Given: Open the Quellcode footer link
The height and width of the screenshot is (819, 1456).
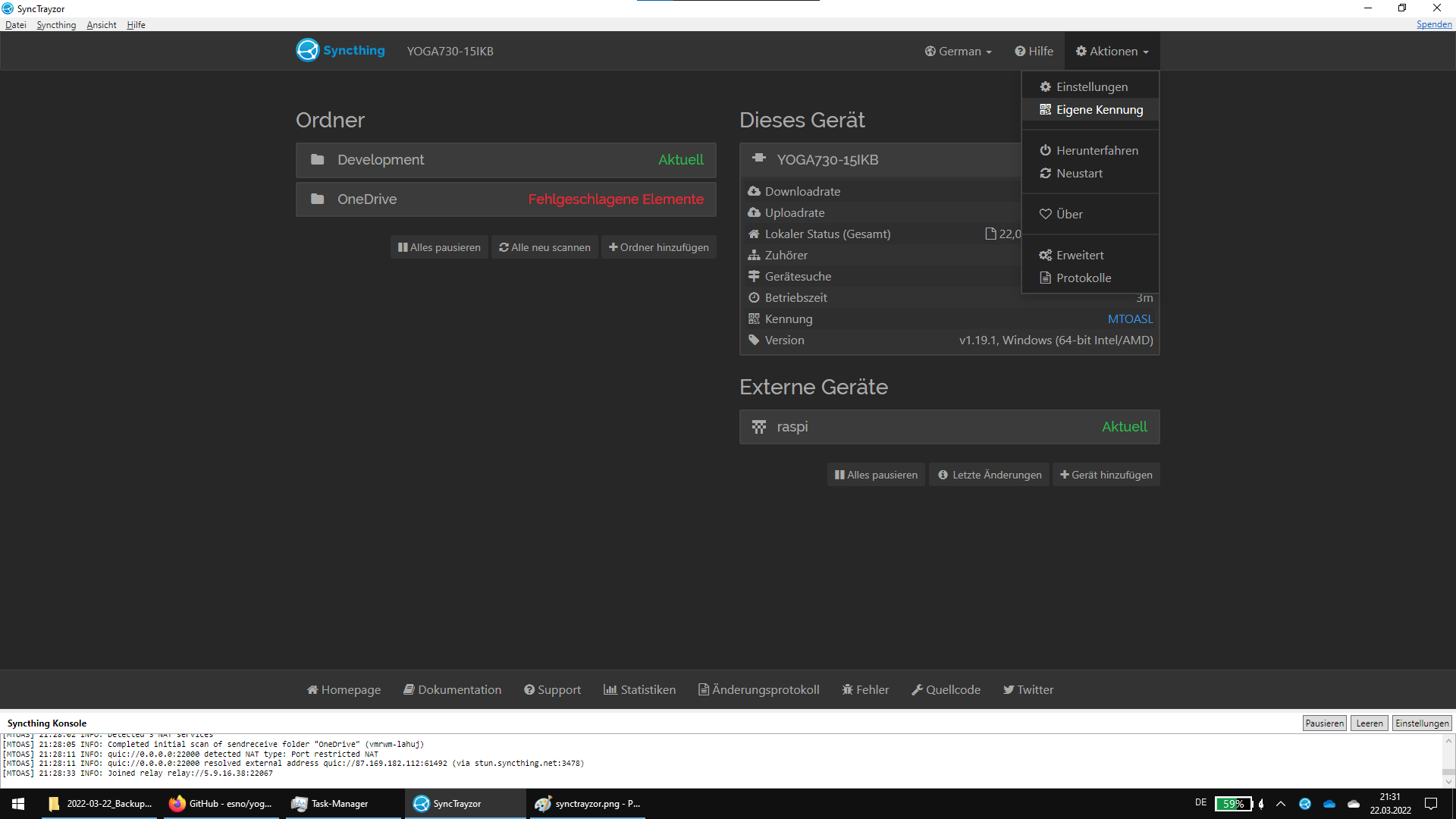Looking at the screenshot, I should pyautogui.click(x=946, y=689).
